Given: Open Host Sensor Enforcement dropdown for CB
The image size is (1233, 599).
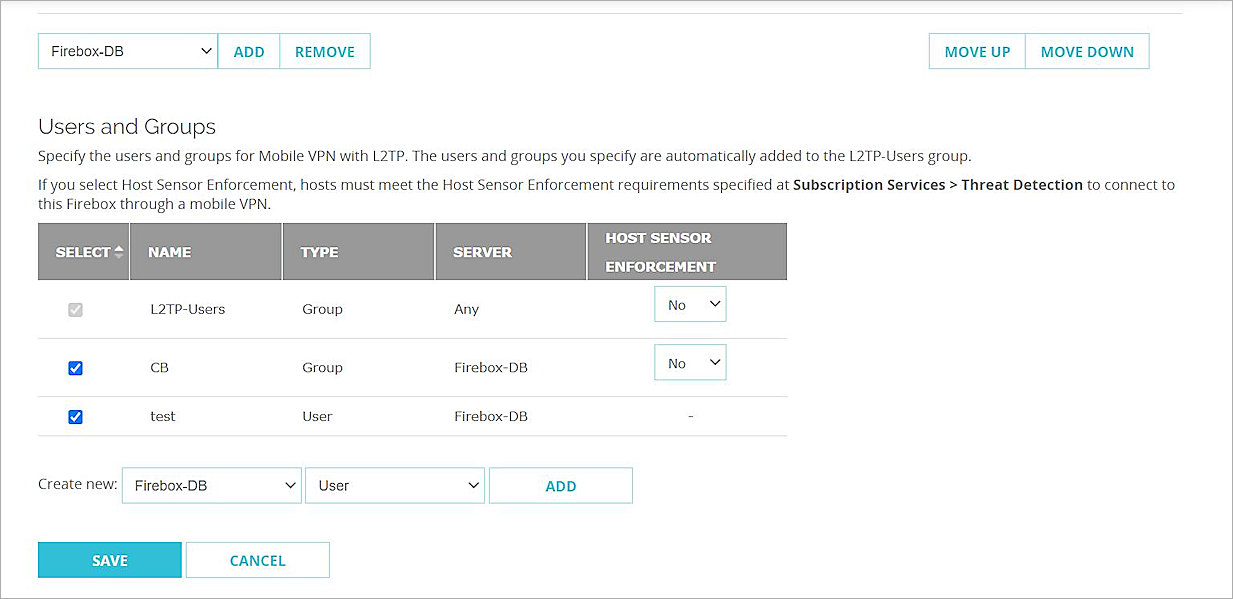Looking at the screenshot, I should coord(690,362).
